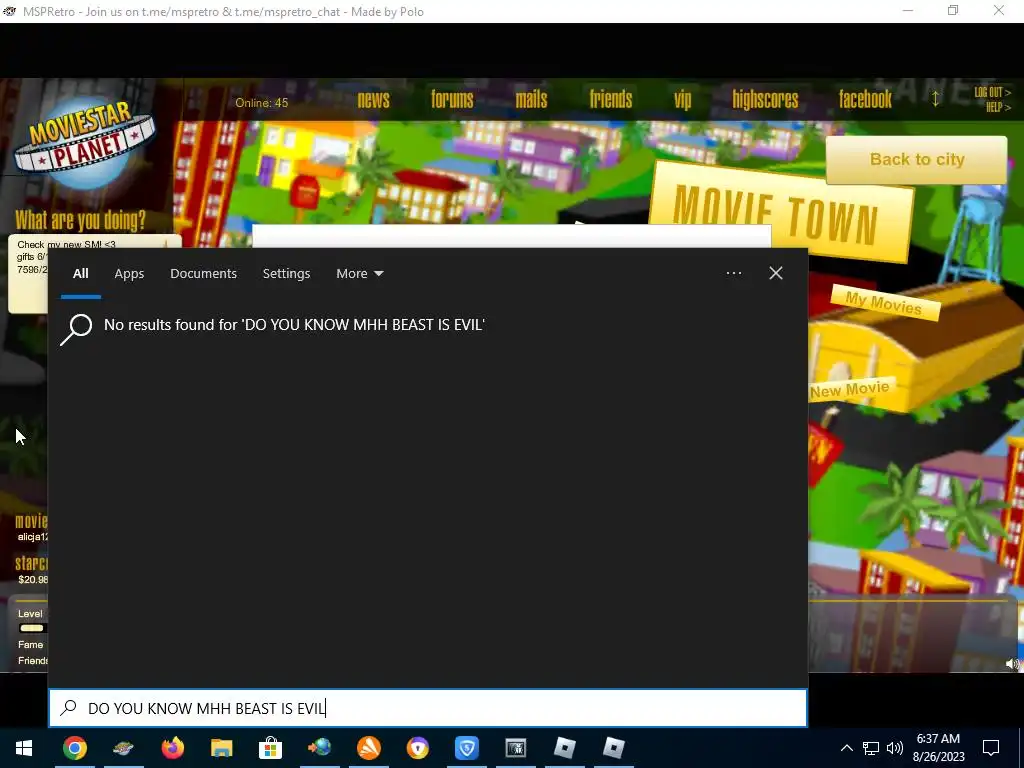Open the purple shield browser icon
The width and height of the screenshot is (1024, 768).
tap(417, 748)
